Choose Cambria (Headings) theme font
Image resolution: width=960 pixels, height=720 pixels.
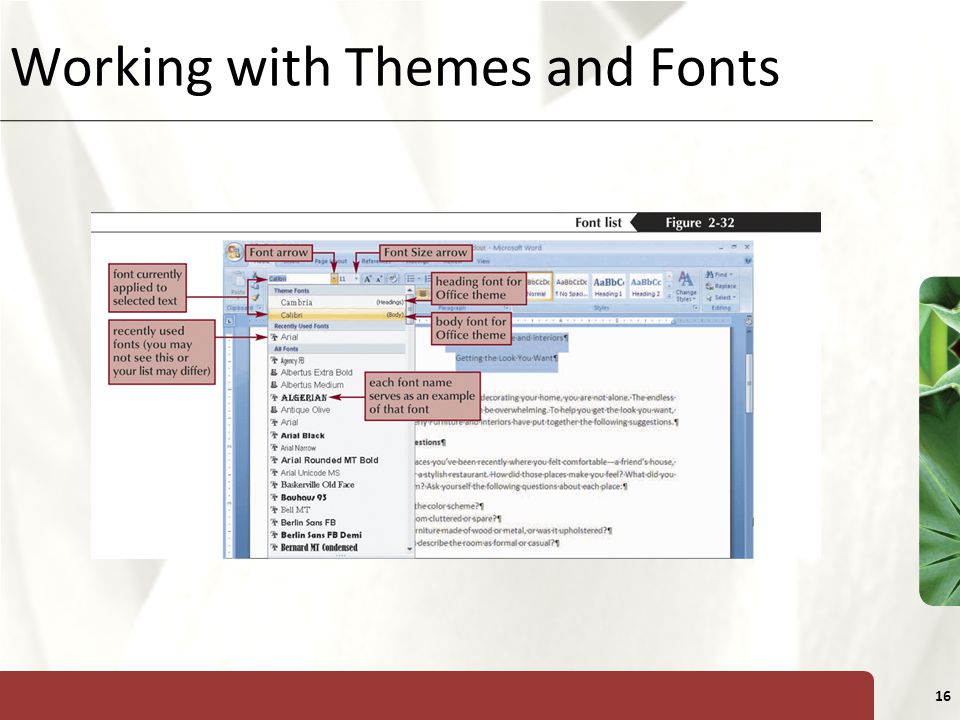pyautogui.click(x=337, y=302)
